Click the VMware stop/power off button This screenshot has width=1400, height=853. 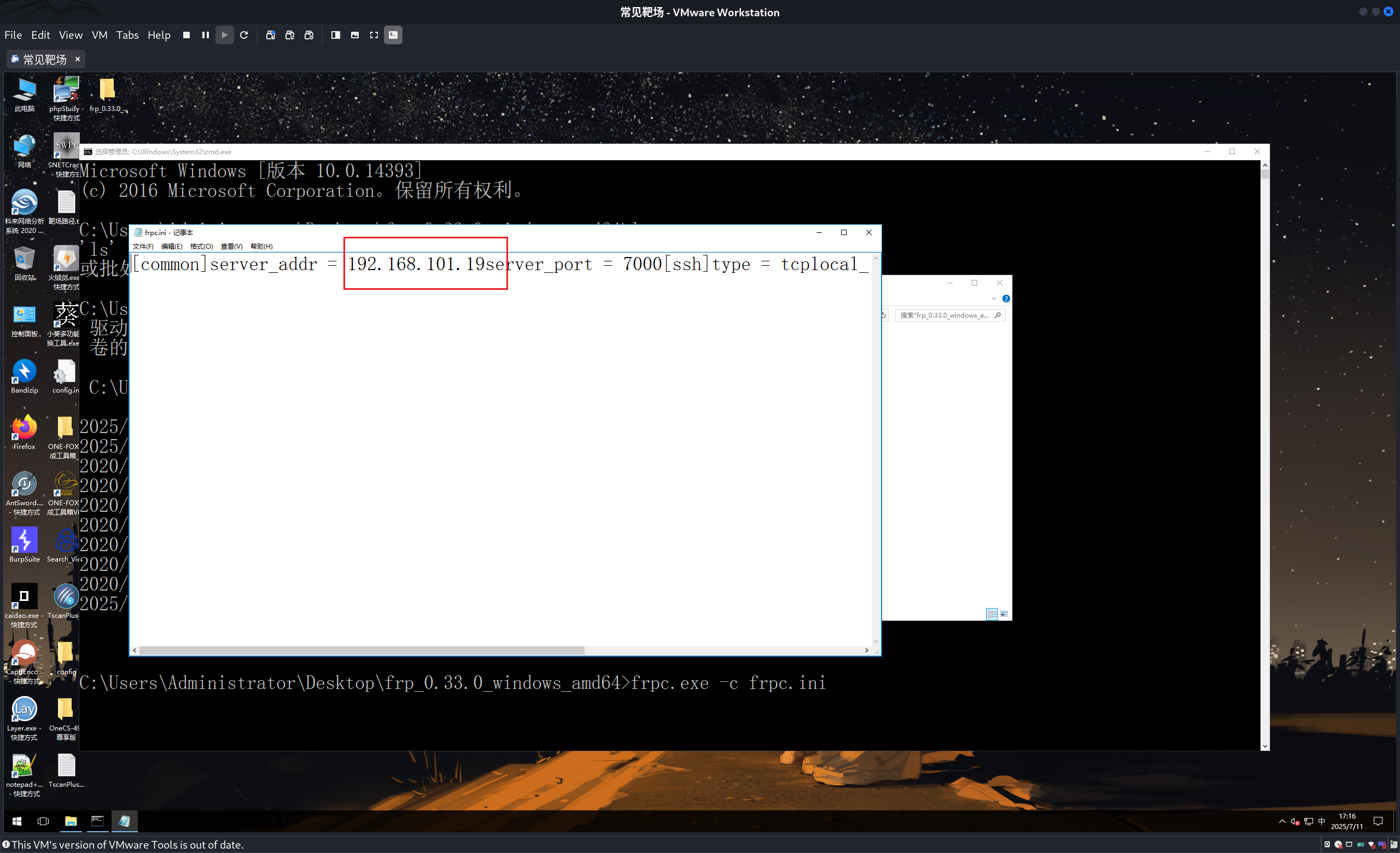click(186, 35)
